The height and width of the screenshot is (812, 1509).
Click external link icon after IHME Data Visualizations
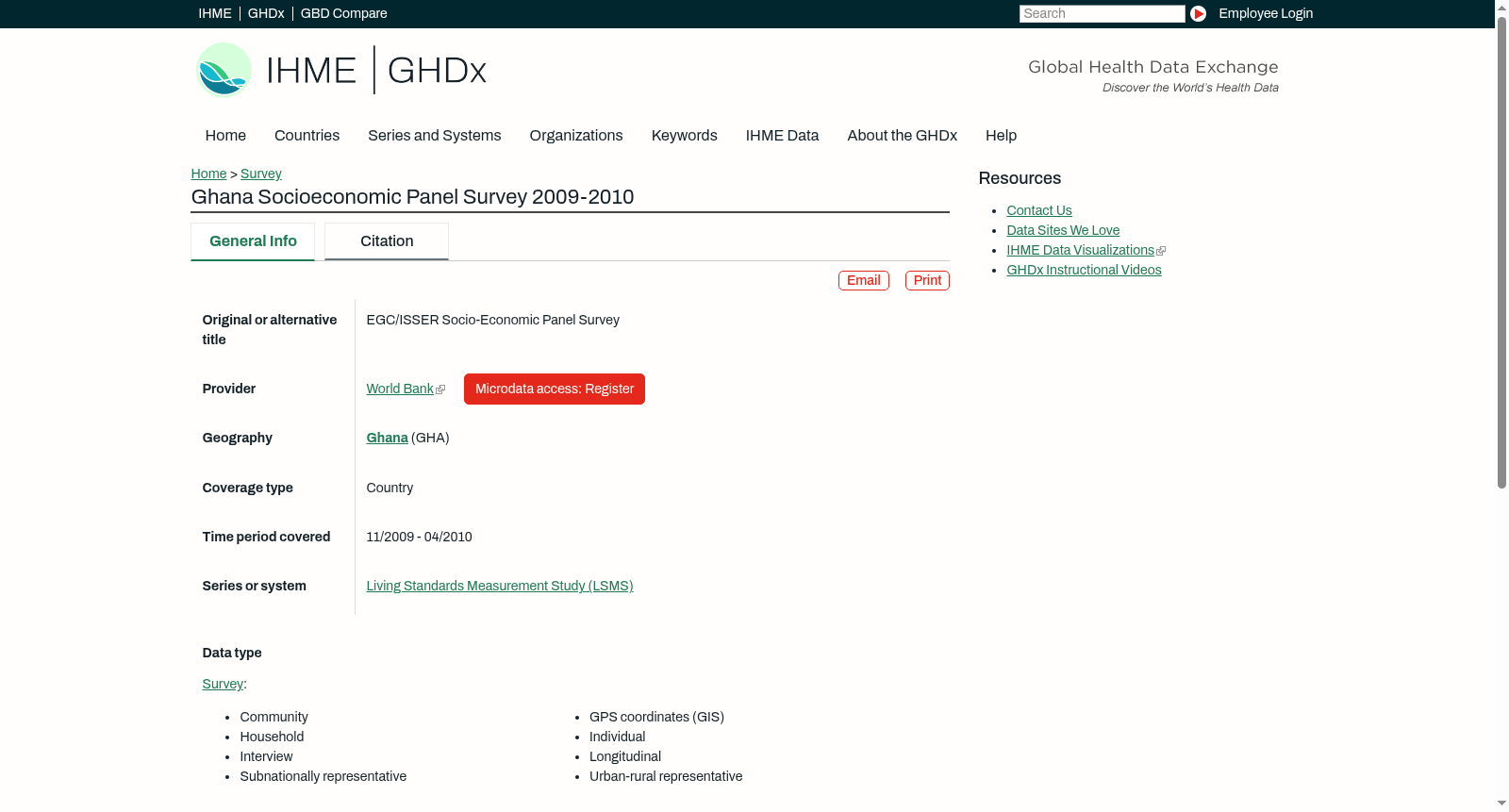coord(1161,251)
